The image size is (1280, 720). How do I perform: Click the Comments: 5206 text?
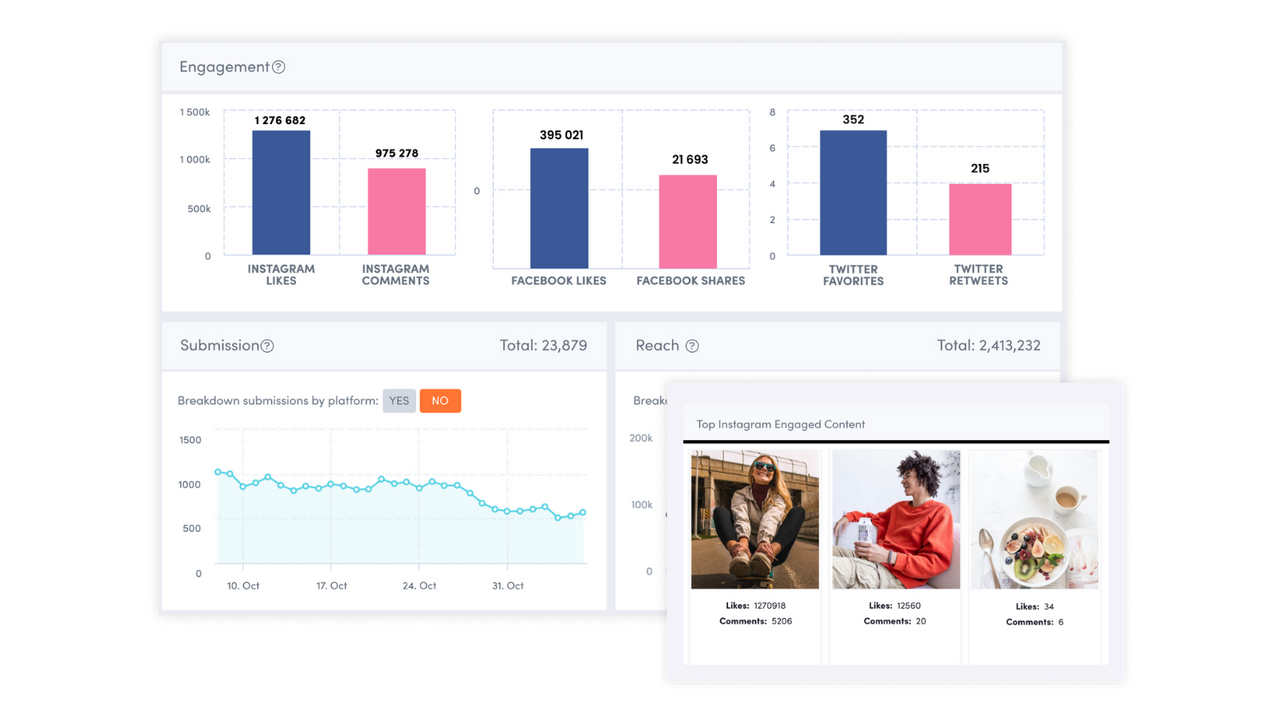pyautogui.click(x=756, y=622)
